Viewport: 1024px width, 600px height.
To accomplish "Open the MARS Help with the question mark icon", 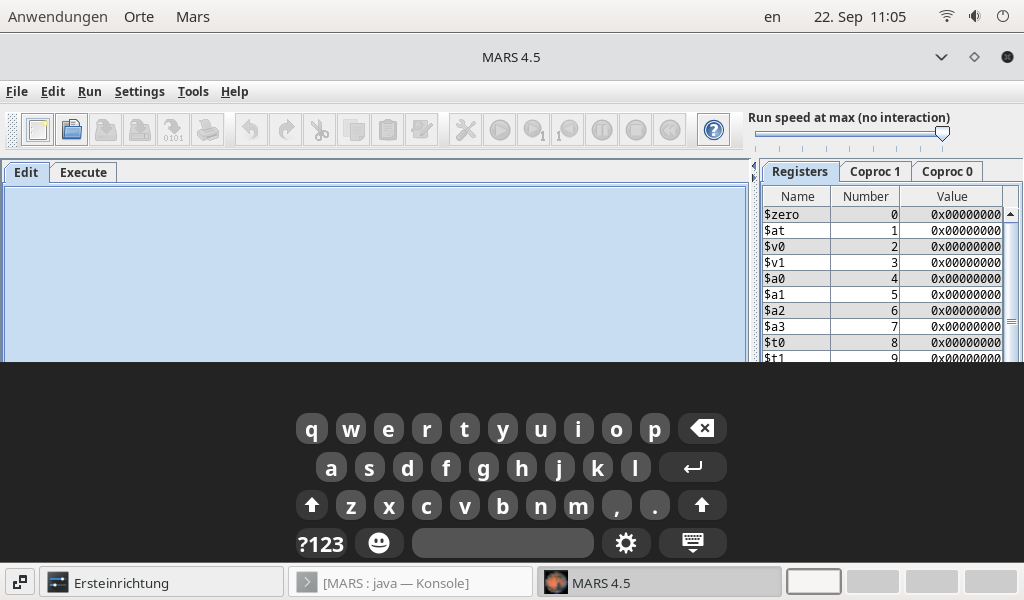I will point(713,129).
